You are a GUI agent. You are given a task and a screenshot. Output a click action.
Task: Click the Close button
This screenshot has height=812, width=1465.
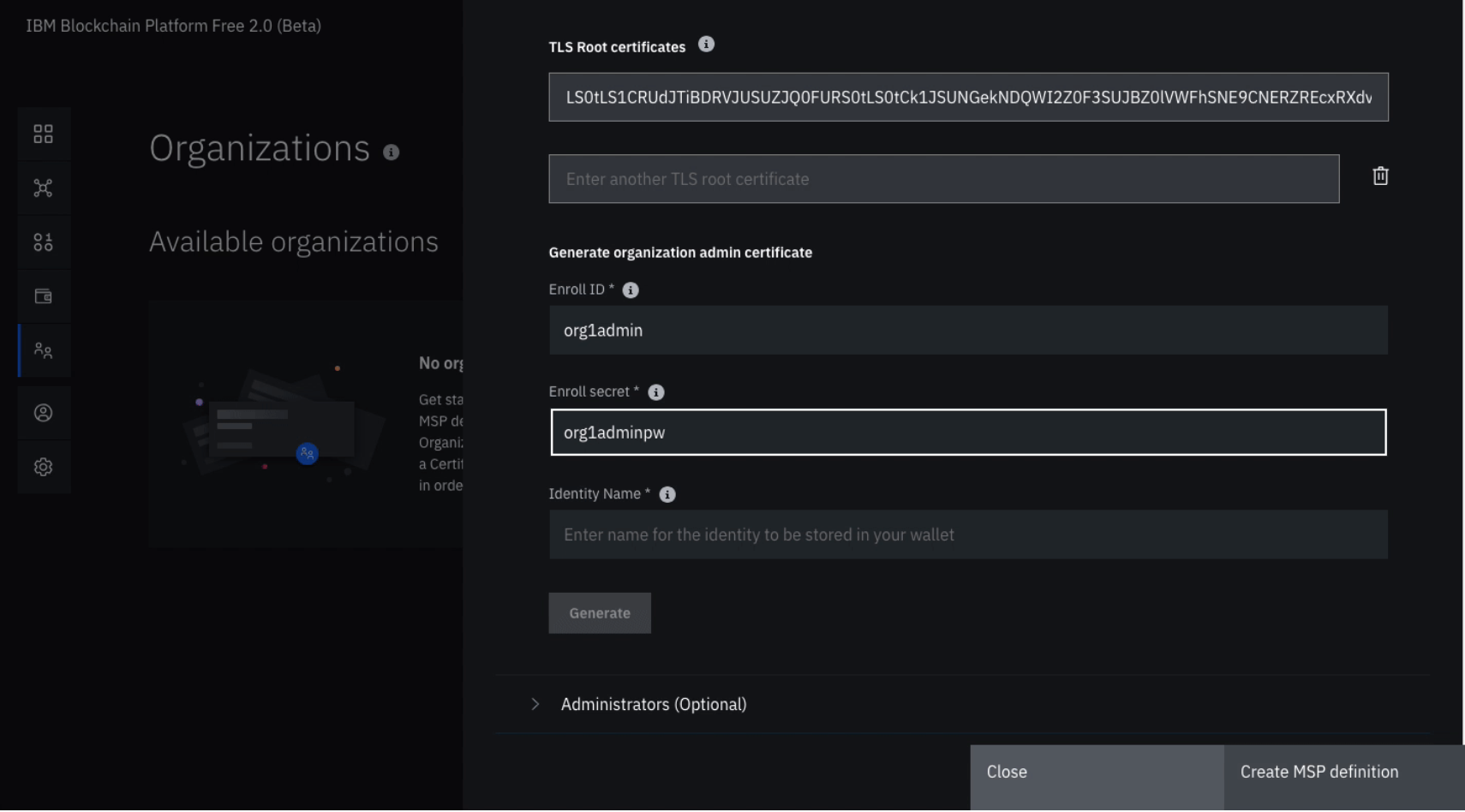tap(1097, 773)
